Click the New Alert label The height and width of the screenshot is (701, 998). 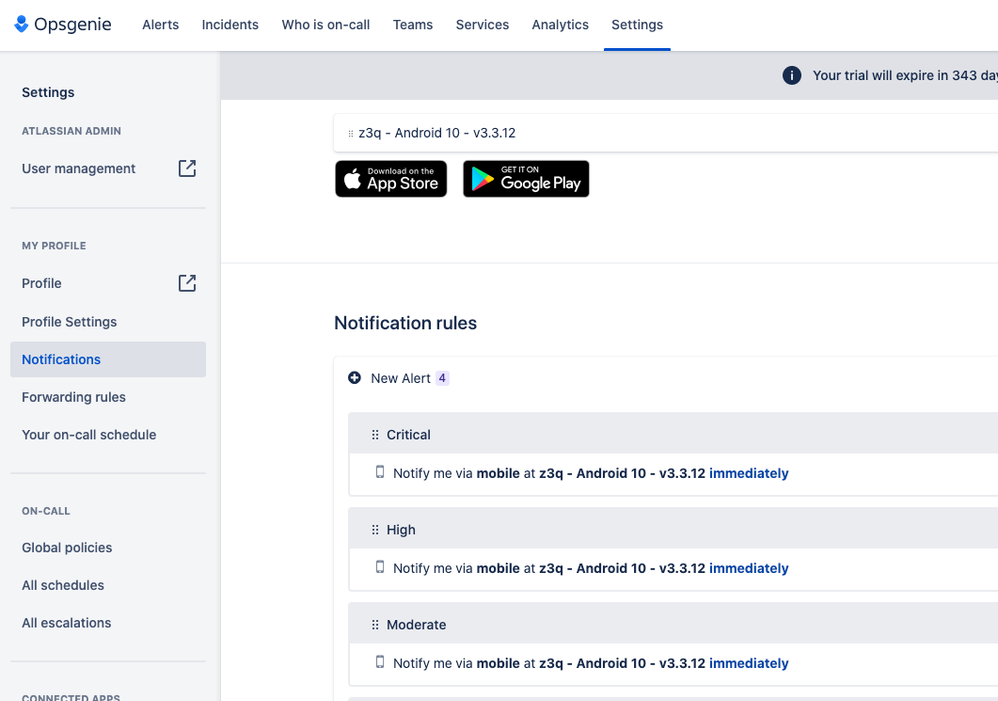(401, 378)
